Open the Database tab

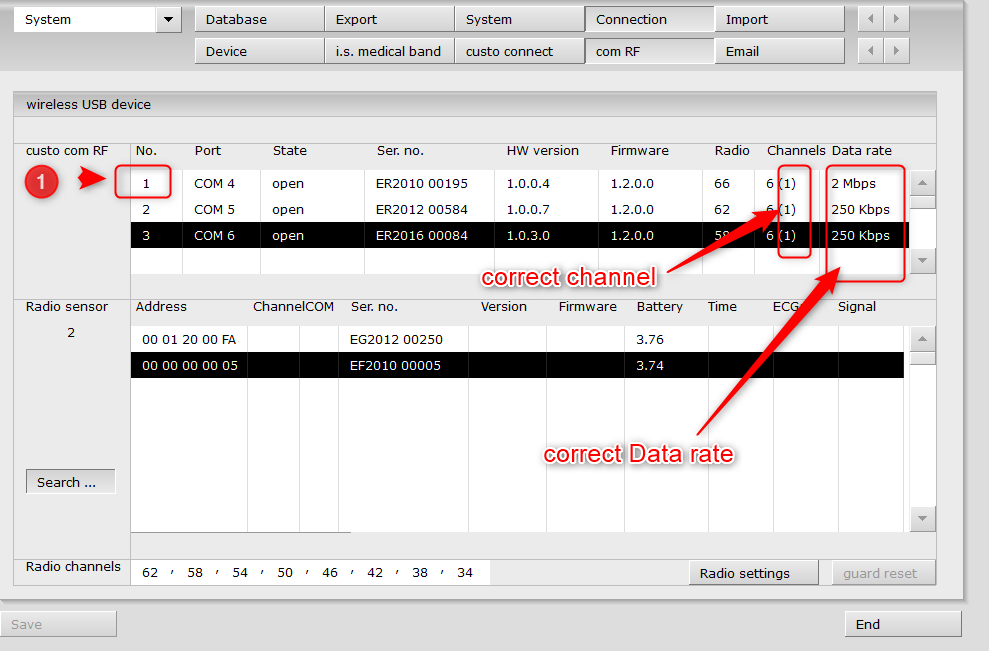[260, 19]
